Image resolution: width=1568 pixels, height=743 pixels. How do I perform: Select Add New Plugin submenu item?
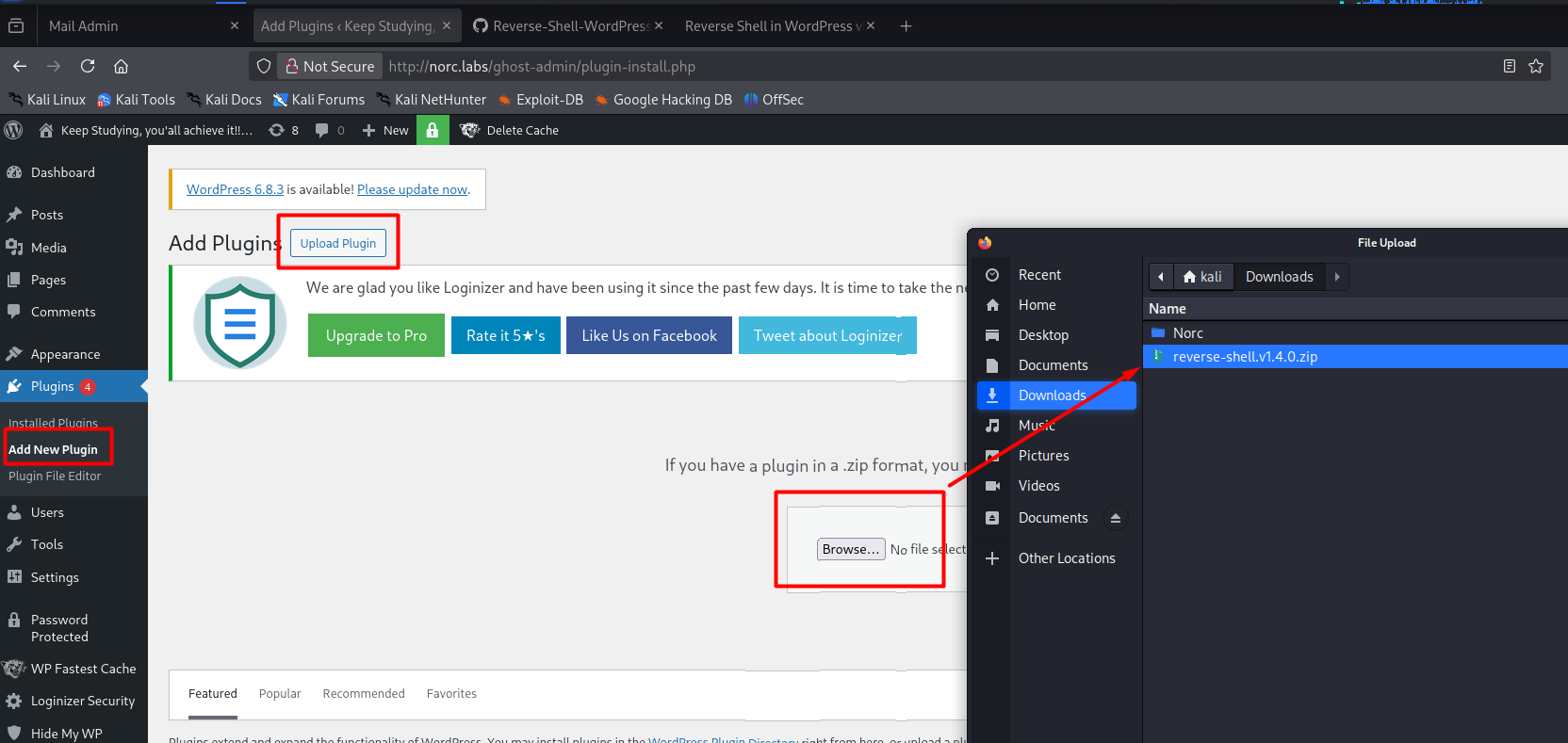[x=53, y=449]
